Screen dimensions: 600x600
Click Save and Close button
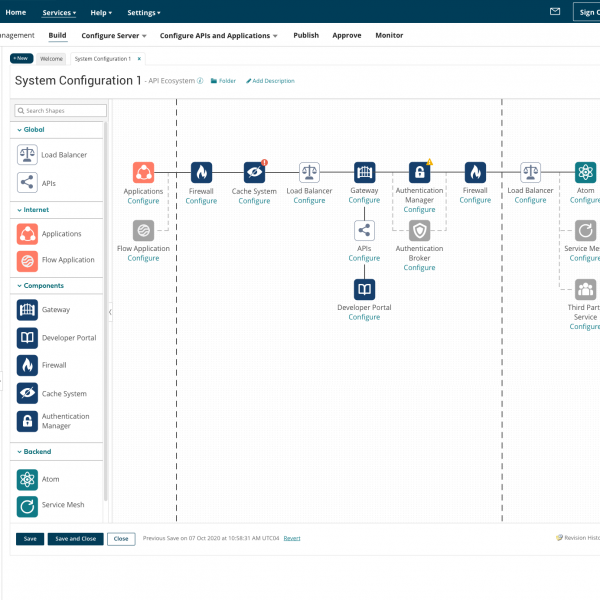coord(75,539)
